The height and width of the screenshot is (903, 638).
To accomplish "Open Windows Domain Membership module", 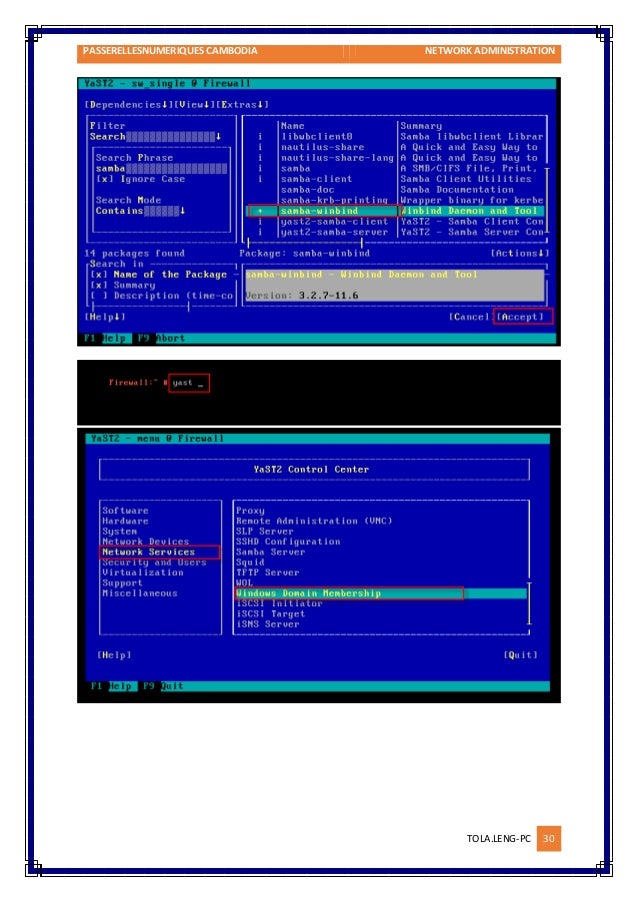I will point(381,593).
